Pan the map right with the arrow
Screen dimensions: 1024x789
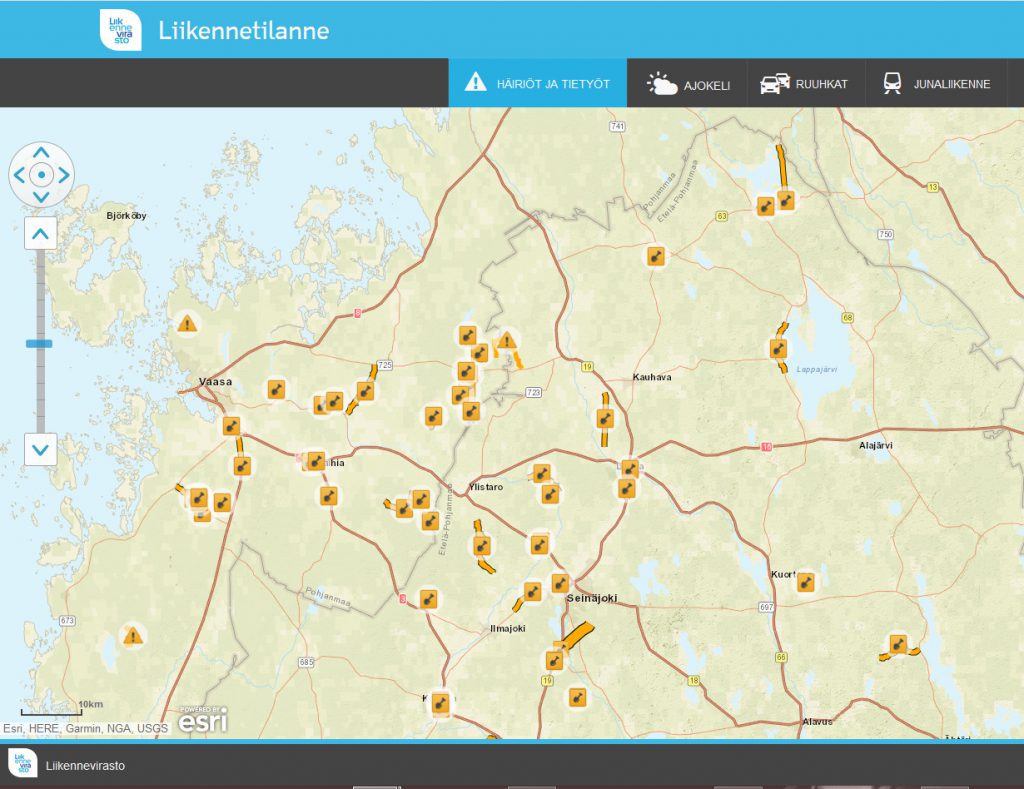click(64, 176)
